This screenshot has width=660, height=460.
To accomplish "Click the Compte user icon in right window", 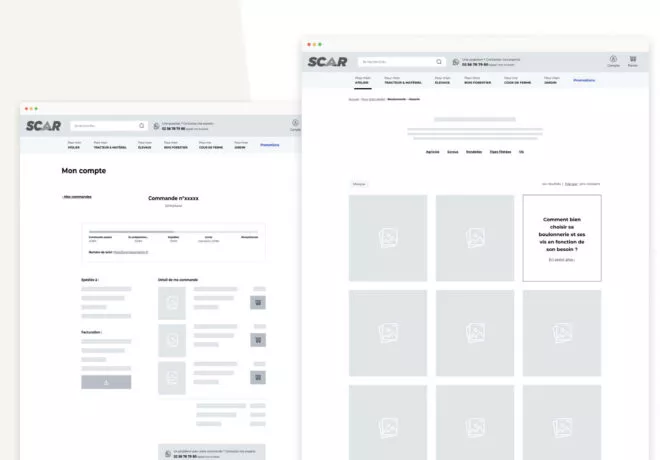I will tap(613, 60).
